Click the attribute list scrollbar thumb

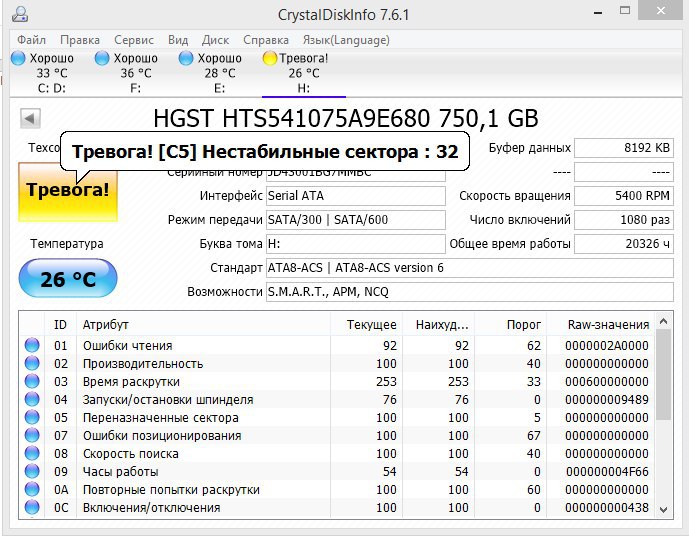click(x=664, y=375)
